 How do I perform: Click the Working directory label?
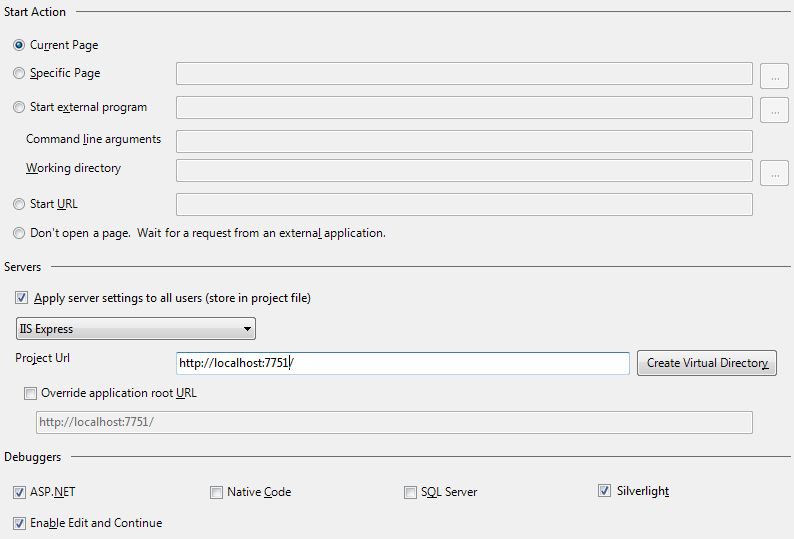click(73, 168)
